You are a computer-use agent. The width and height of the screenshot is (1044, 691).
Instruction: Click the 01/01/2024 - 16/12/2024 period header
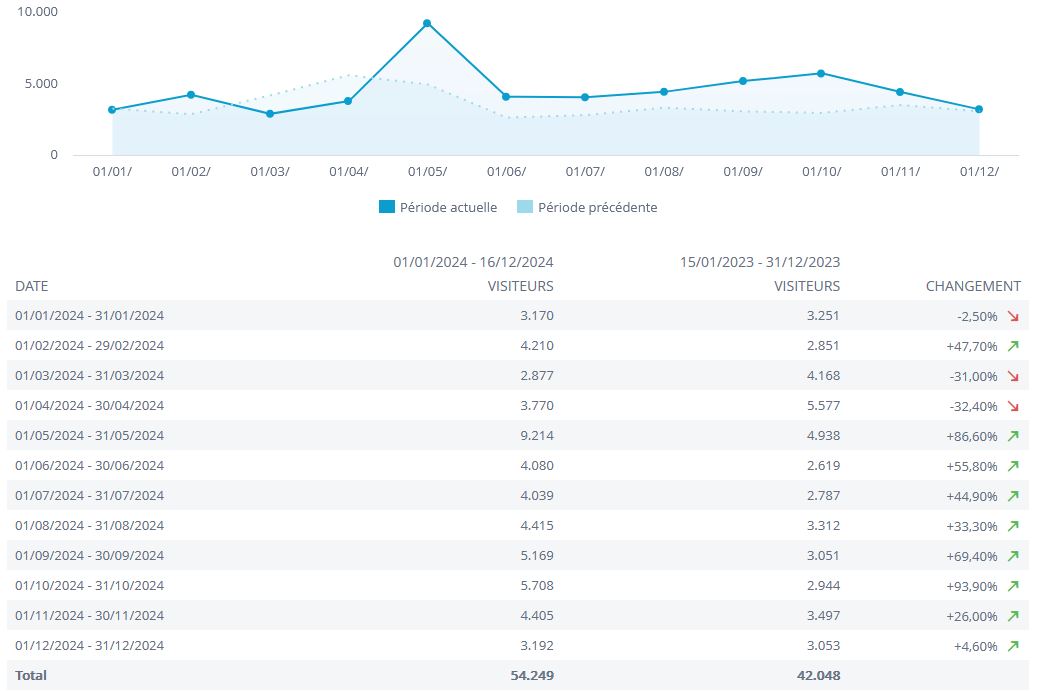[473, 262]
